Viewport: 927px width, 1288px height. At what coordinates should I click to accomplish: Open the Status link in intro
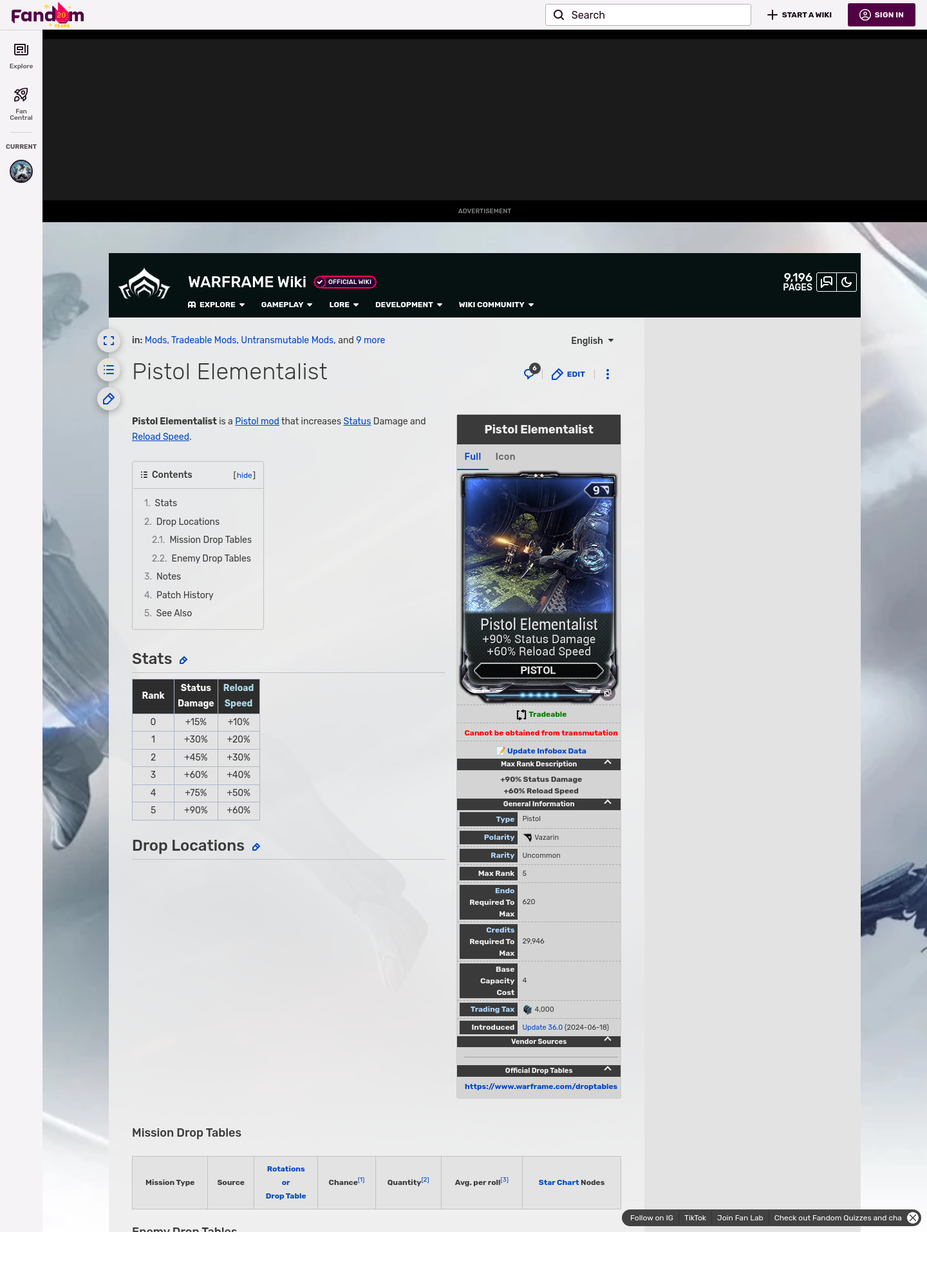pyautogui.click(x=357, y=421)
